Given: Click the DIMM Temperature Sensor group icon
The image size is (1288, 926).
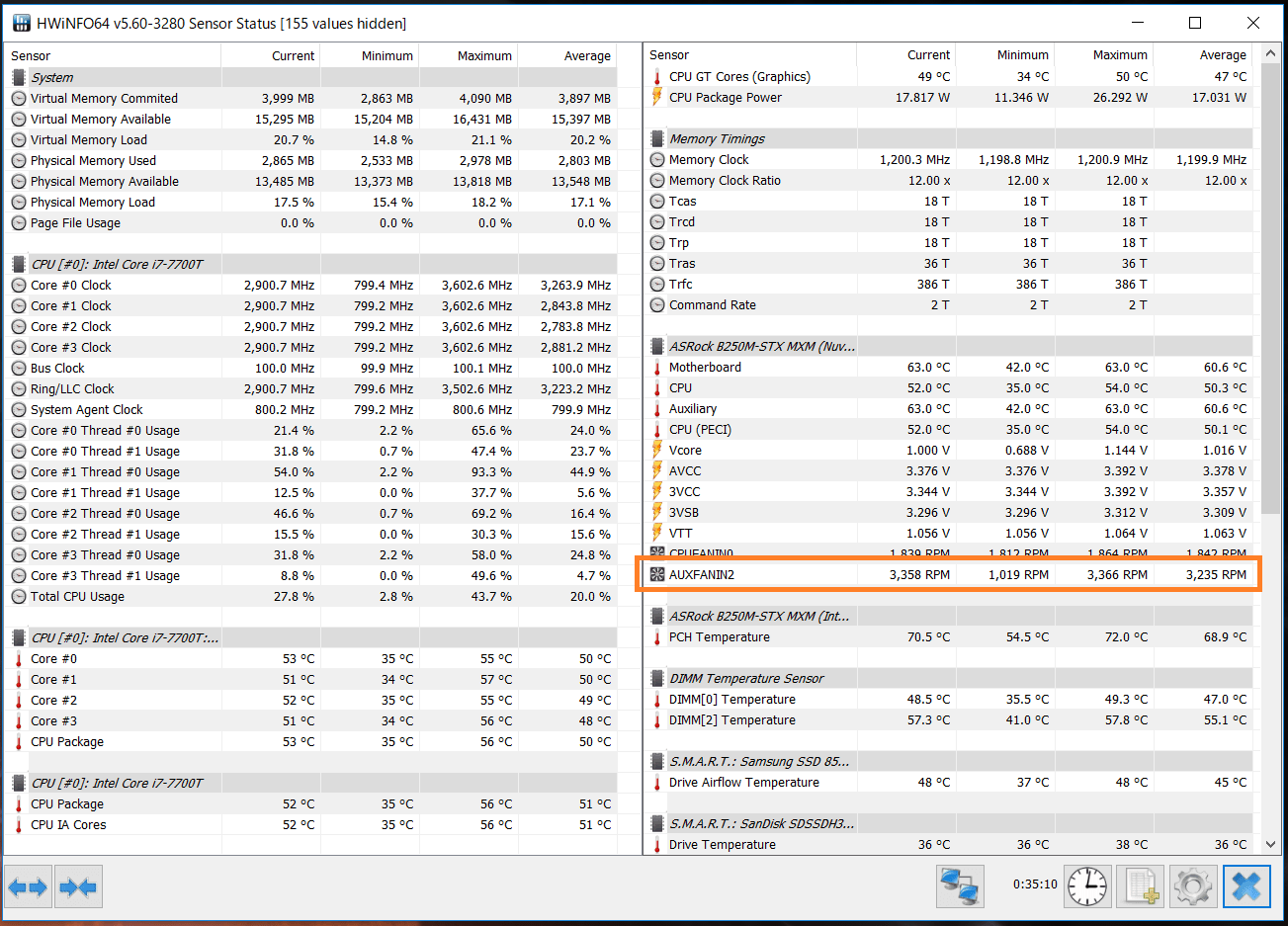Looking at the screenshot, I should [x=657, y=678].
